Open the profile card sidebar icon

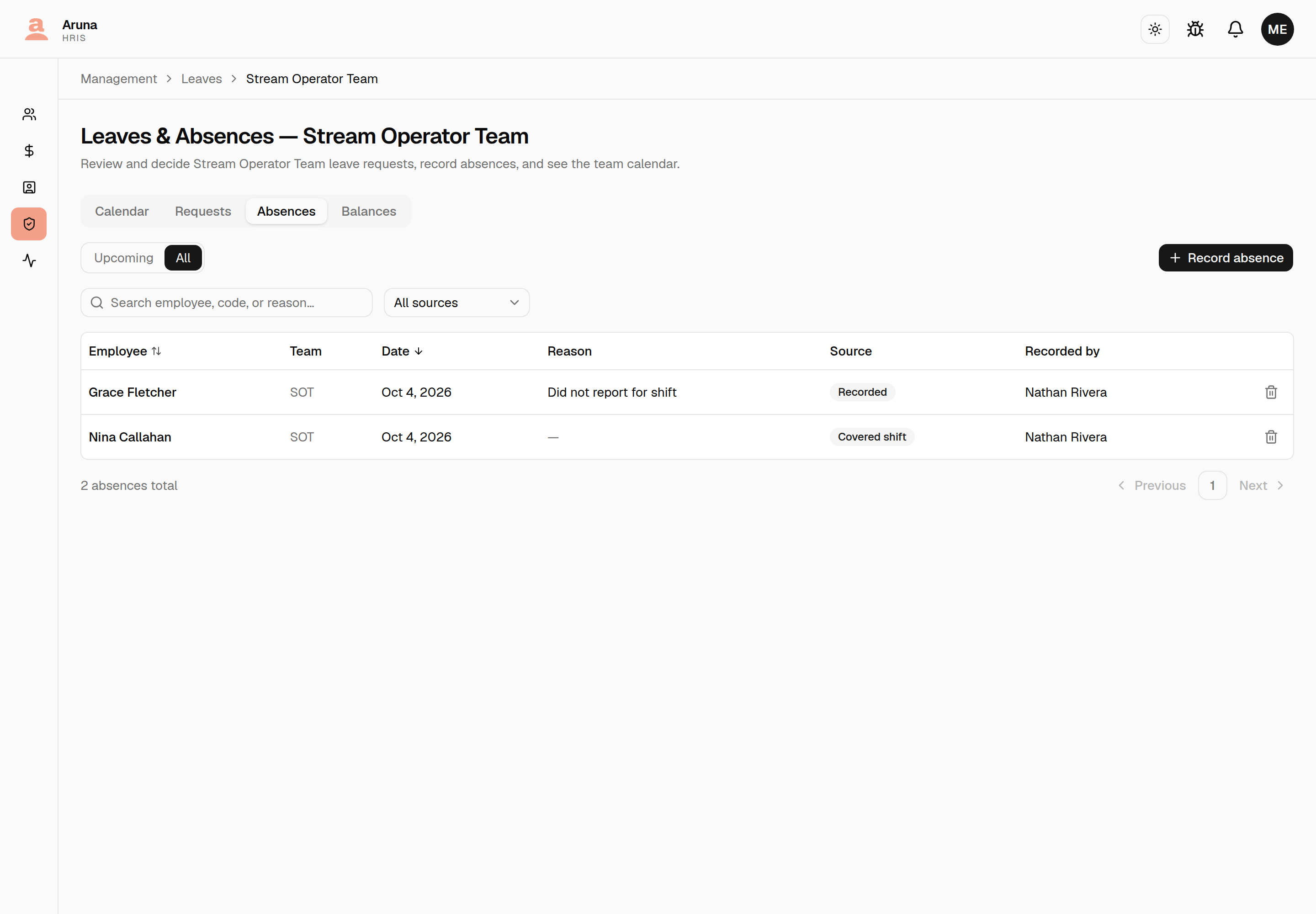click(x=29, y=187)
